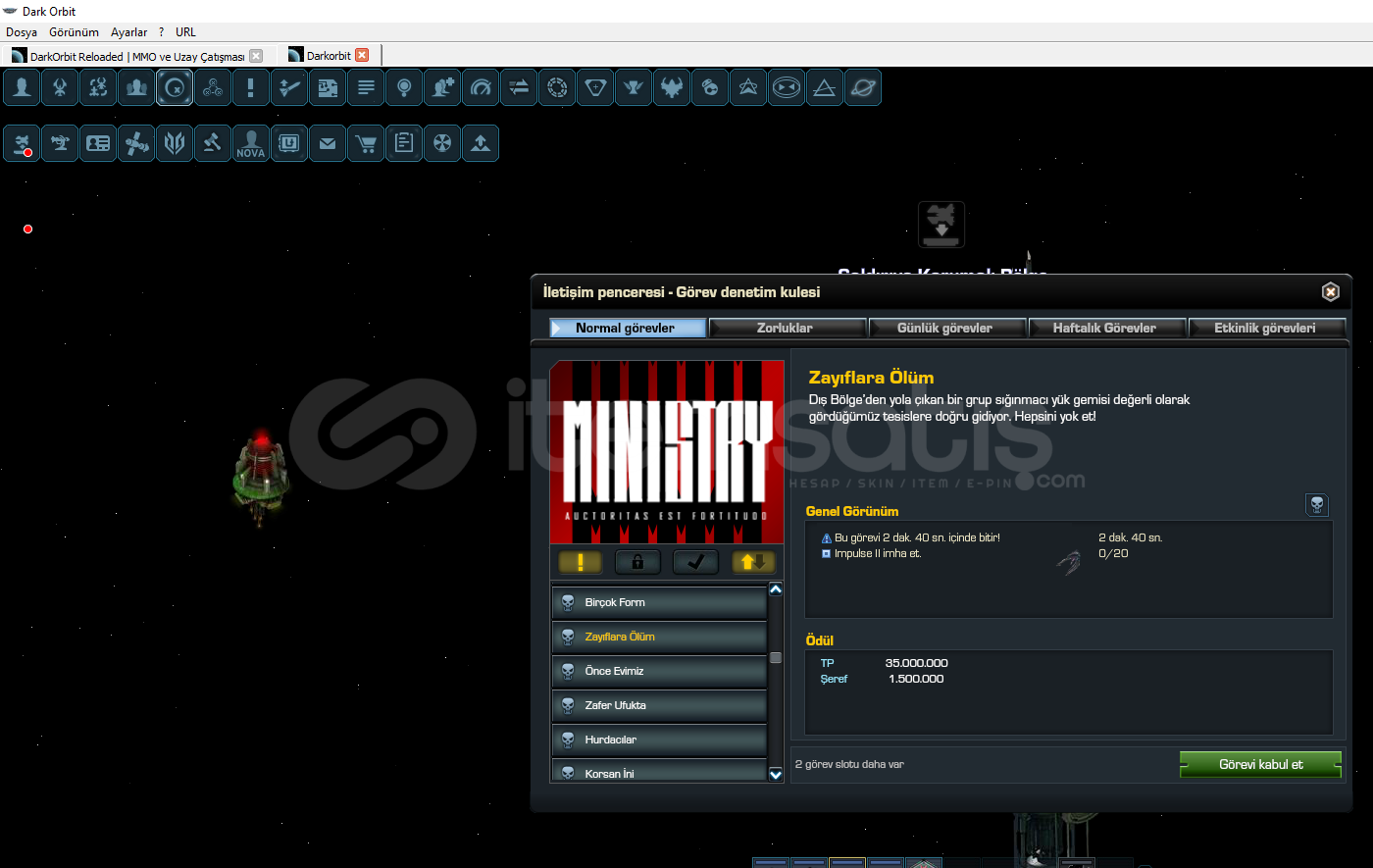Open the shopping cart shop icon
The width and height of the screenshot is (1373, 868).
click(366, 143)
